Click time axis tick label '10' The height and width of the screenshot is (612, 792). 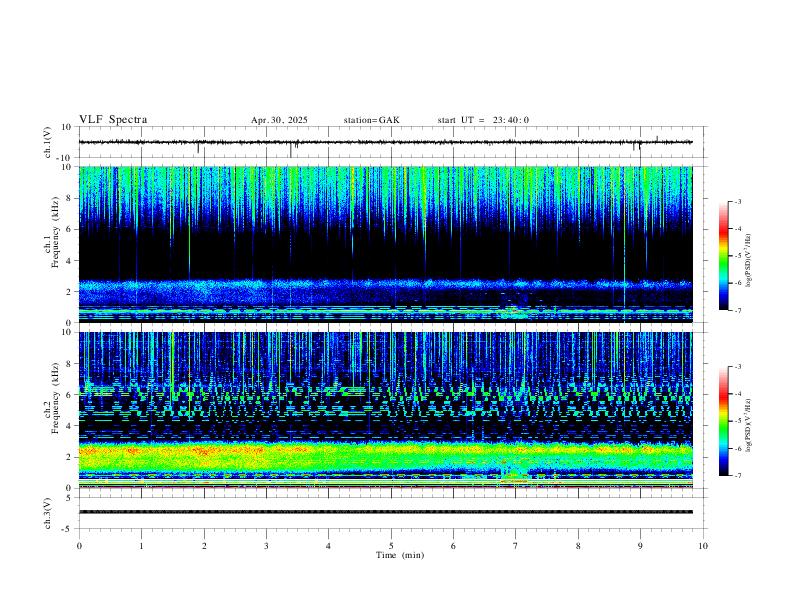coord(703,546)
